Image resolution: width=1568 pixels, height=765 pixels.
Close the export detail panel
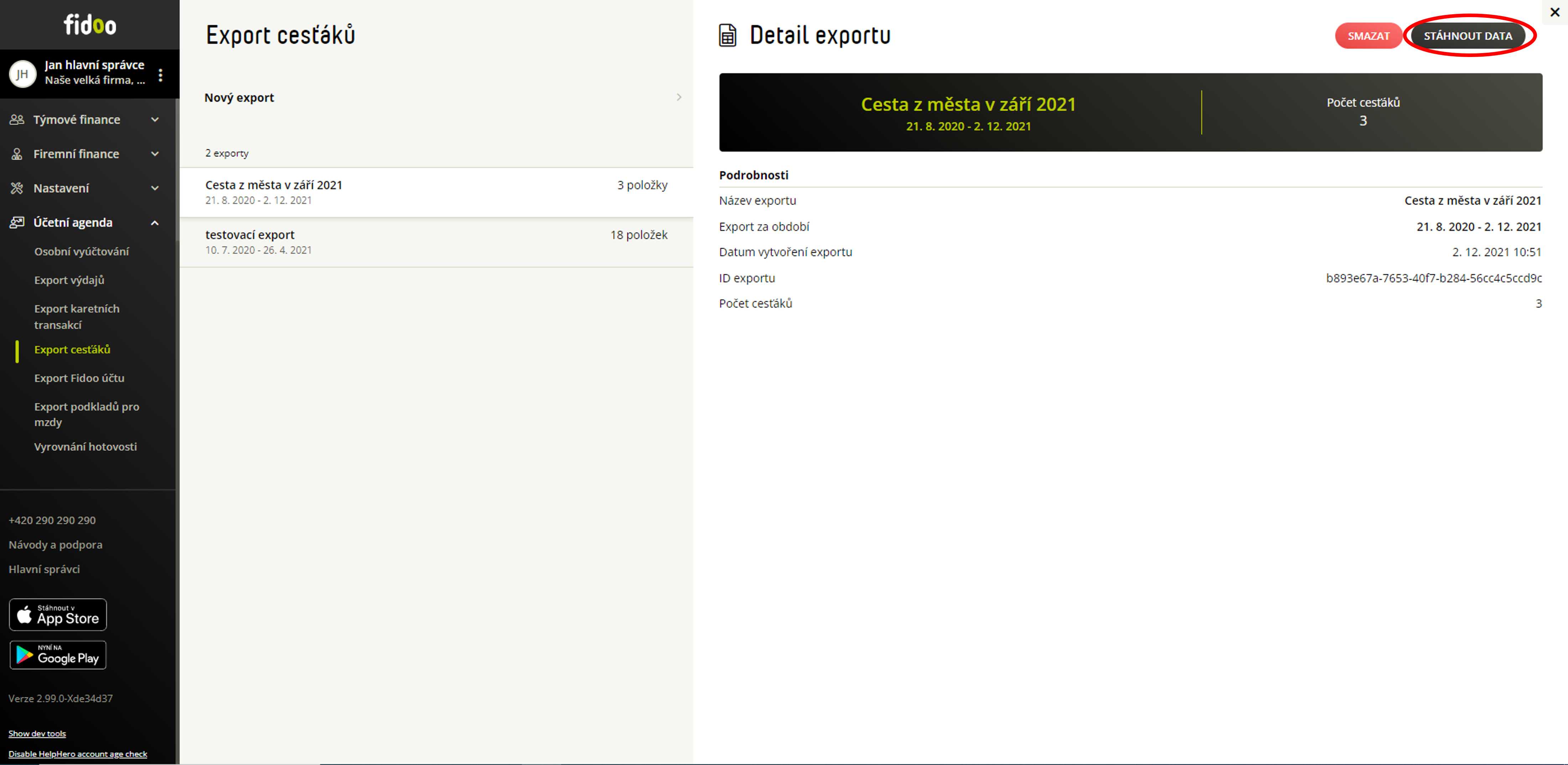pos(1554,12)
